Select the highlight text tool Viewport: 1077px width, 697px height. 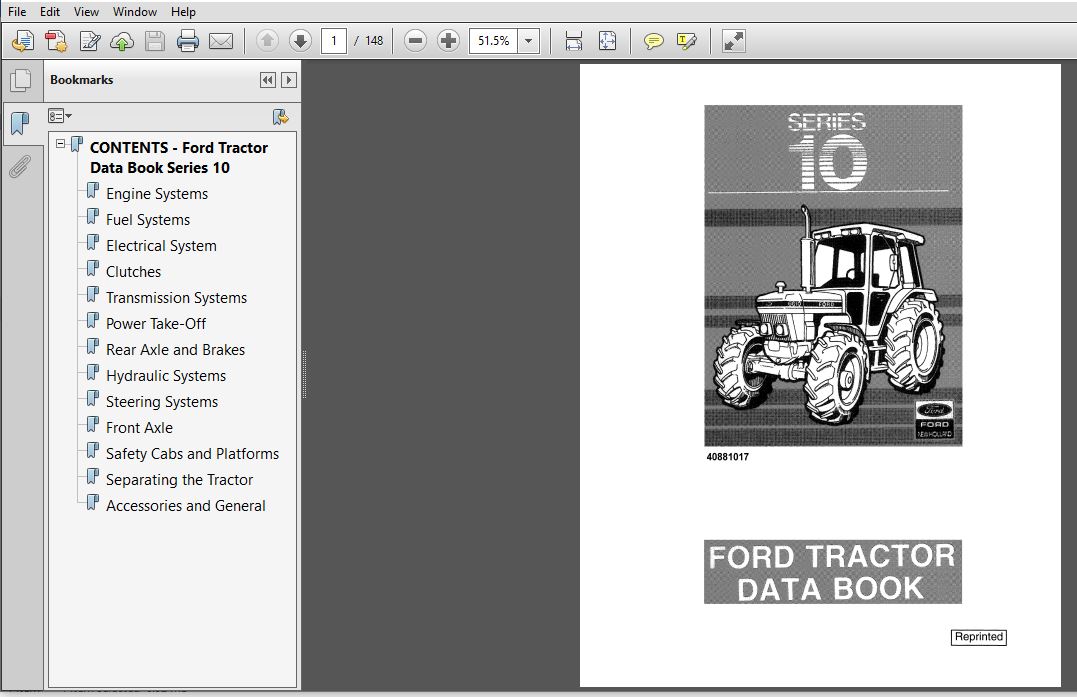(x=686, y=41)
